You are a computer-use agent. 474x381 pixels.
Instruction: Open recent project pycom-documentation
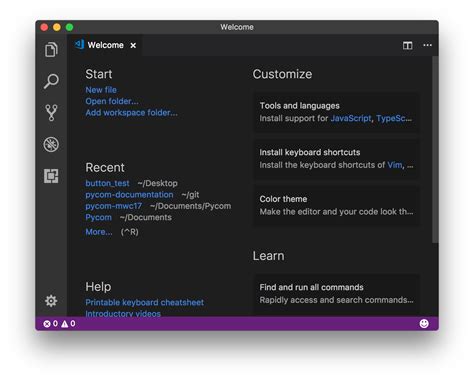click(x=129, y=195)
